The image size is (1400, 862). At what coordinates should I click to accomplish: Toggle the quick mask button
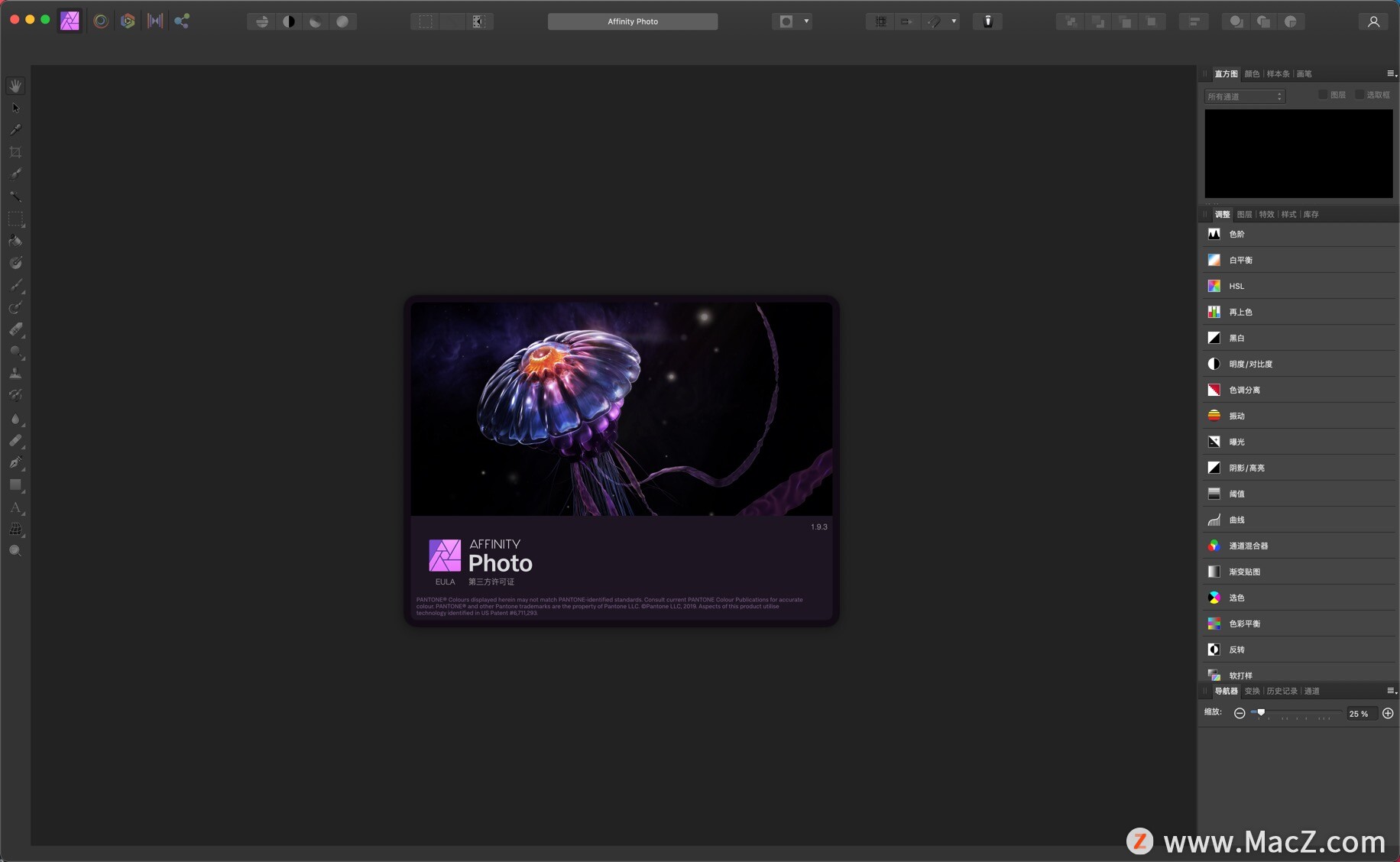point(786,21)
